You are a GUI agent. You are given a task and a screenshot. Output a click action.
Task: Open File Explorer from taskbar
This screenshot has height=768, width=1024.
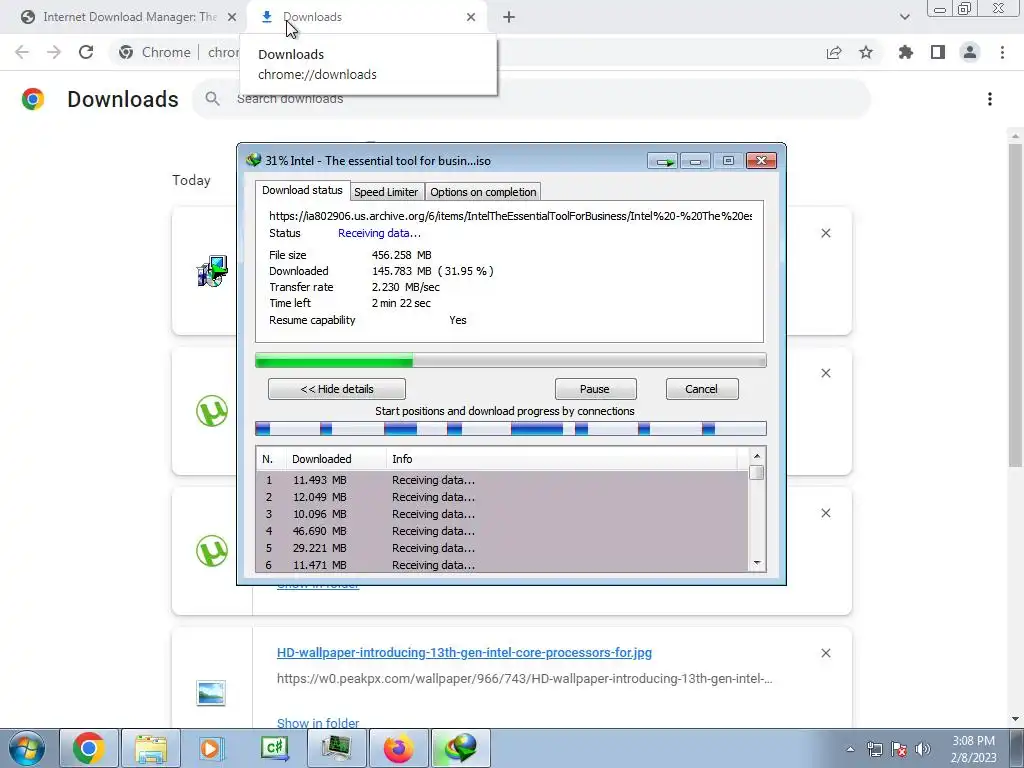[151, 748]
